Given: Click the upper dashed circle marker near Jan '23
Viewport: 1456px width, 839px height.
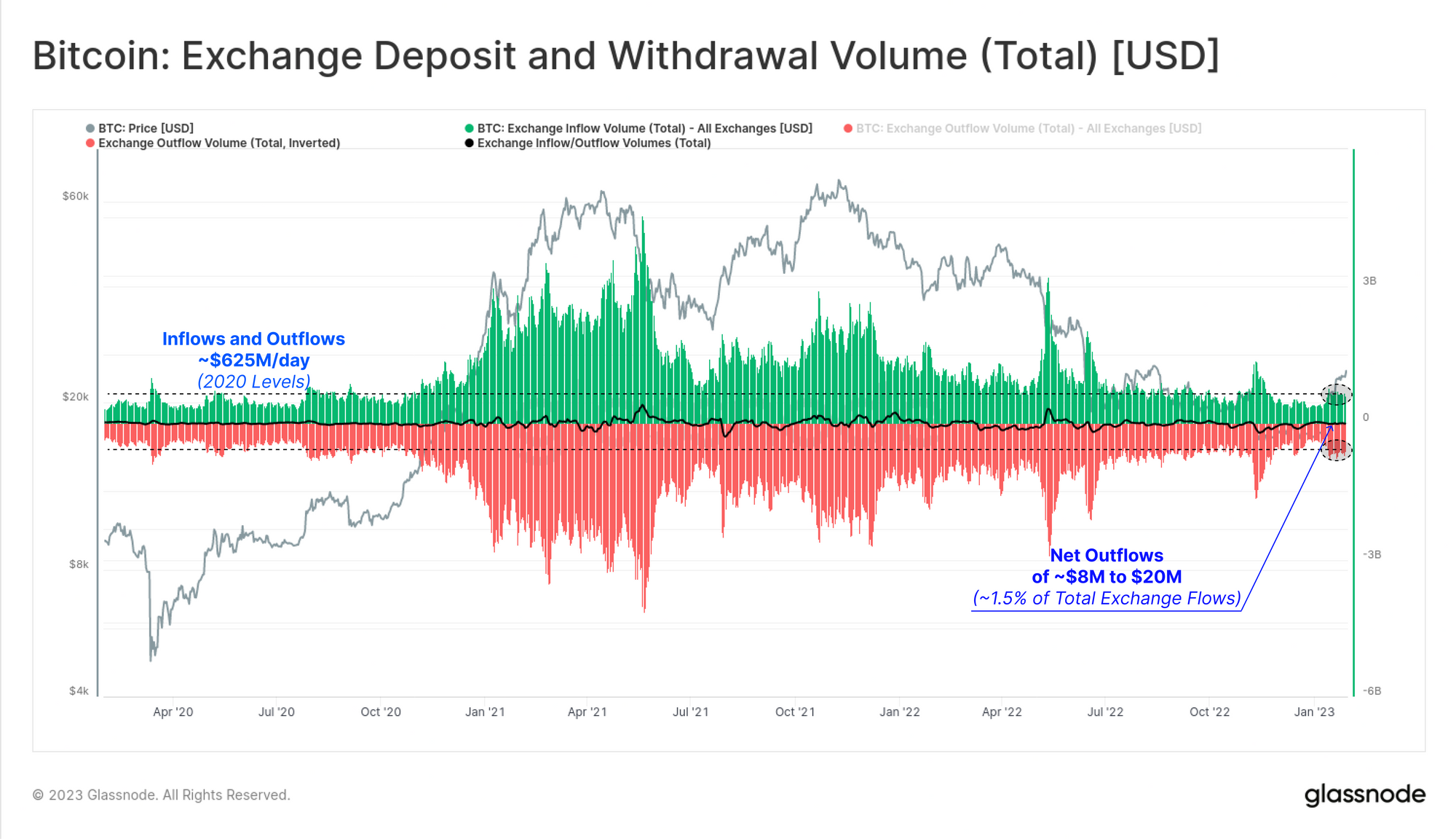Looking at the screenshot, I should point(1337,395).
